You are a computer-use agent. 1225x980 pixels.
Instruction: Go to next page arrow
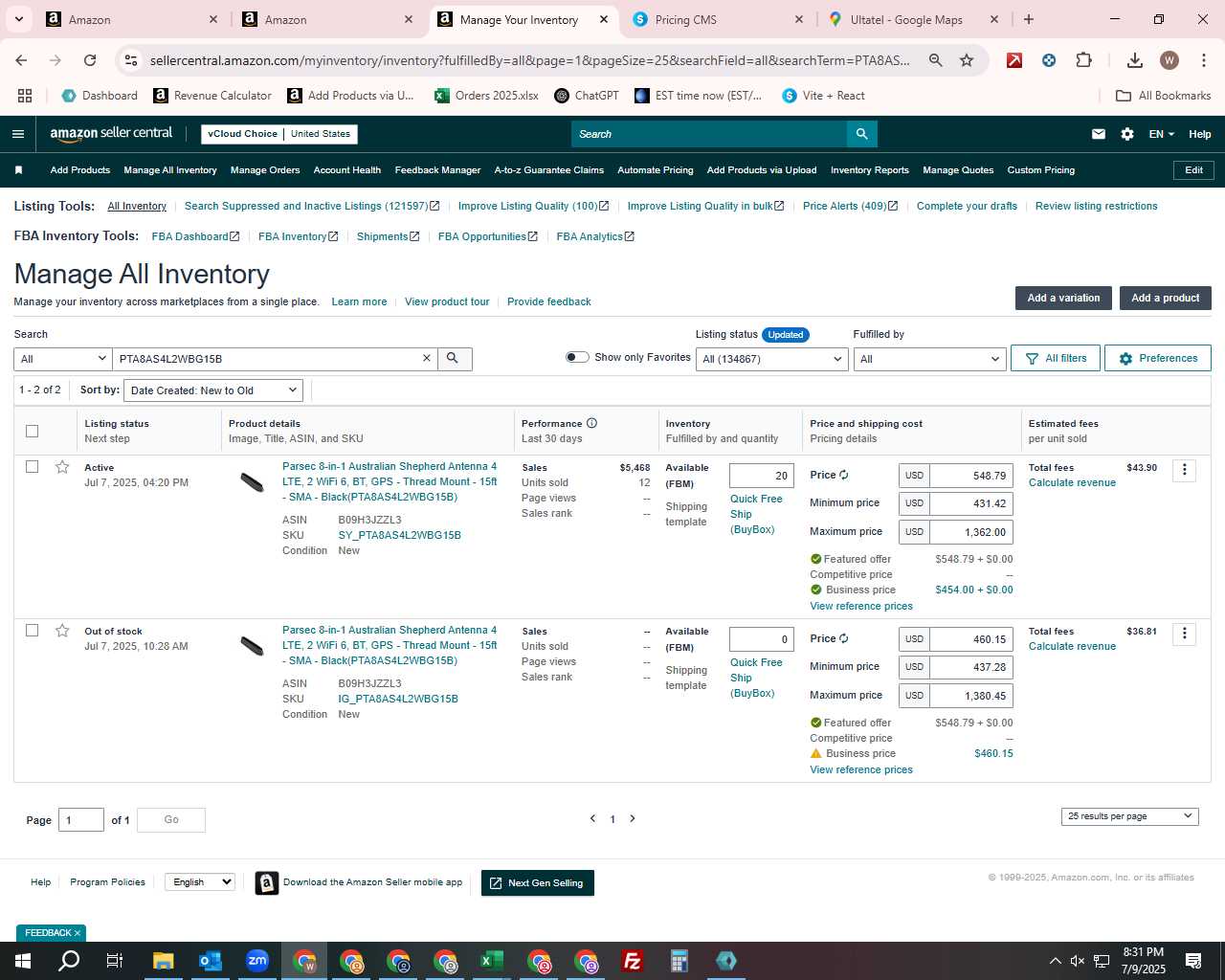click(x=633, y=818)
